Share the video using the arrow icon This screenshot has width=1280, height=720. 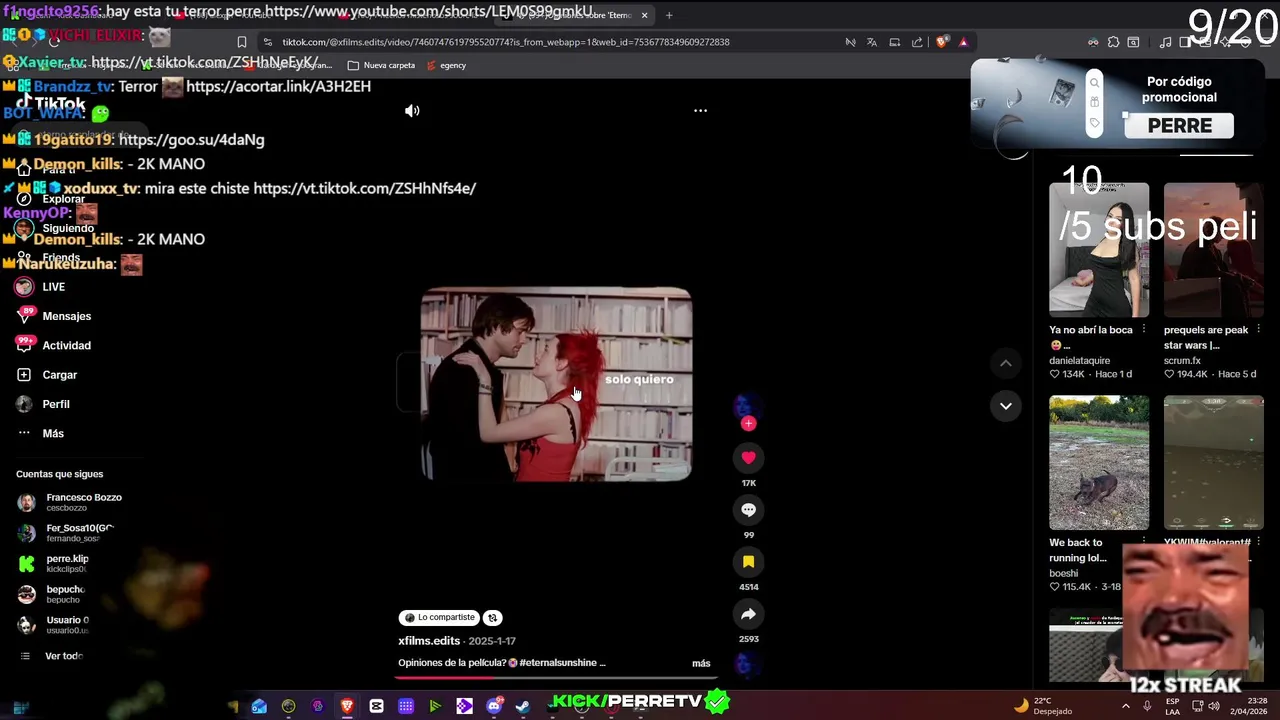(748, 614)
